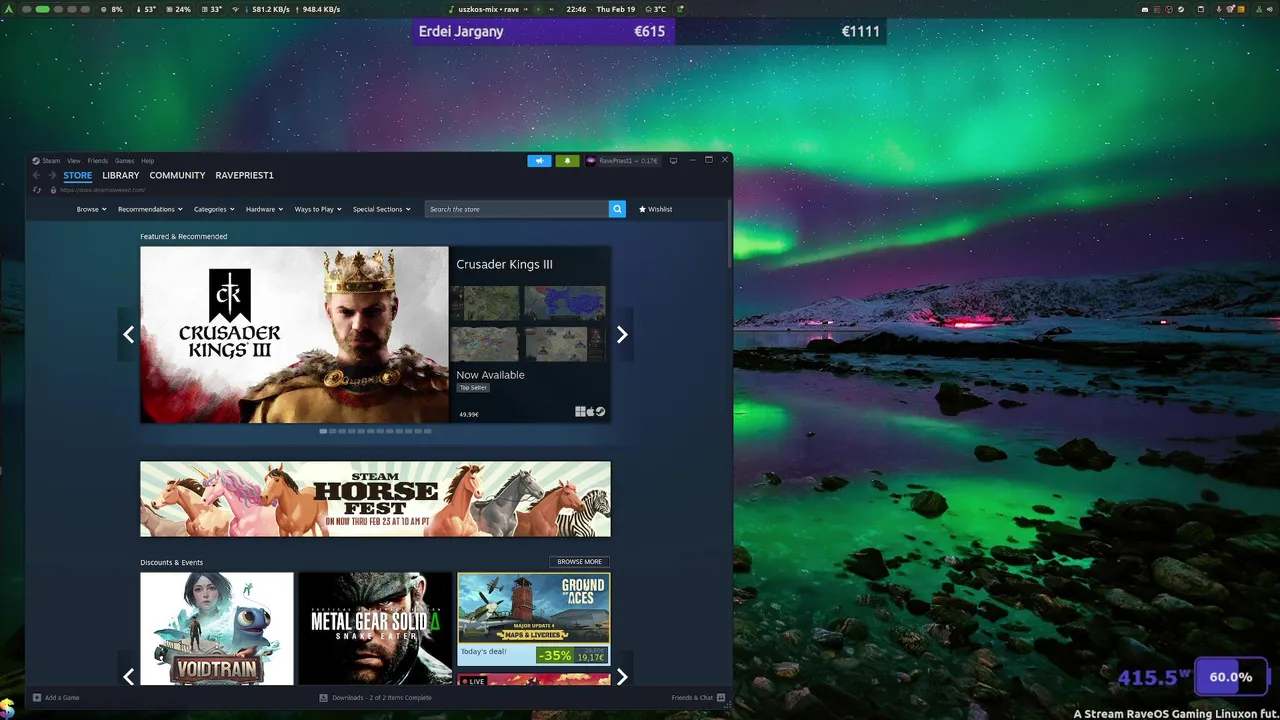Open the Steam Horse Fest banner
Screen dimensions: 1280x720
[x=375, y=499]
